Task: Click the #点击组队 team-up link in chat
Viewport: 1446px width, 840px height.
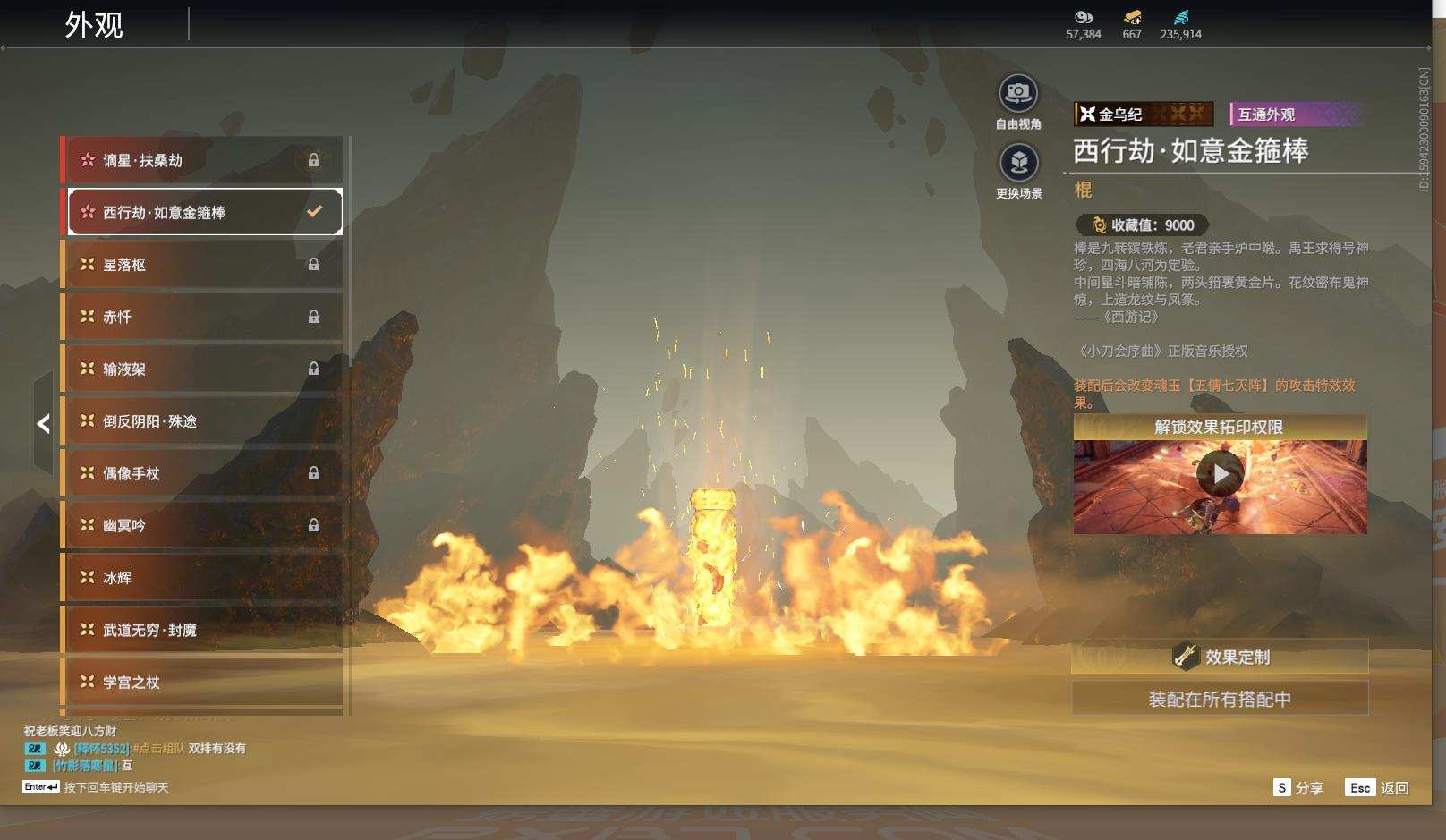Action: 159,749
